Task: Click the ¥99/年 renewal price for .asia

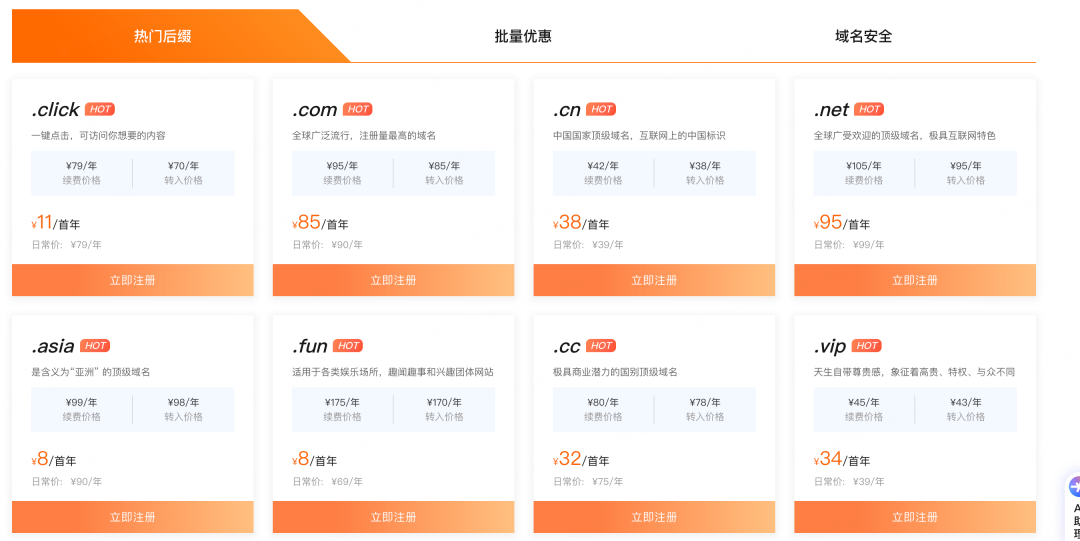Action: 81,402
